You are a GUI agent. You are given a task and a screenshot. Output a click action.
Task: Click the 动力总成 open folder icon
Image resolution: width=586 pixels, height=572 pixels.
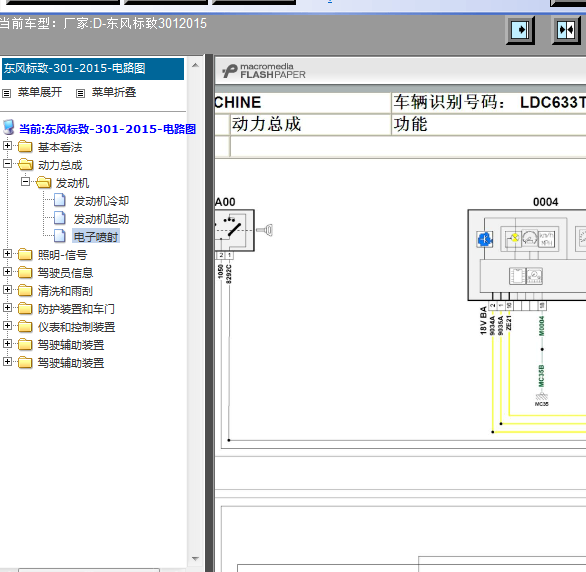pyautogui.click(x=25, y=164)
